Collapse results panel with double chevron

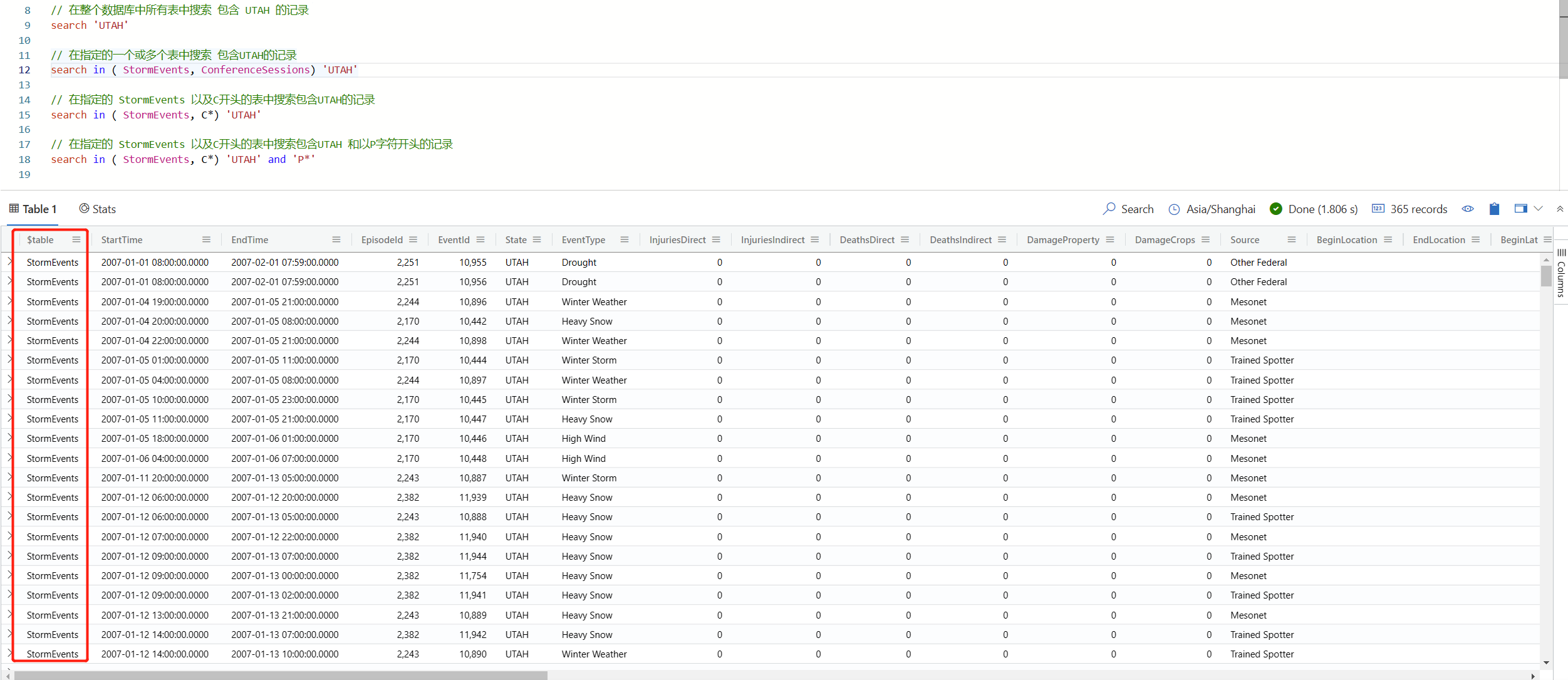1559,209
